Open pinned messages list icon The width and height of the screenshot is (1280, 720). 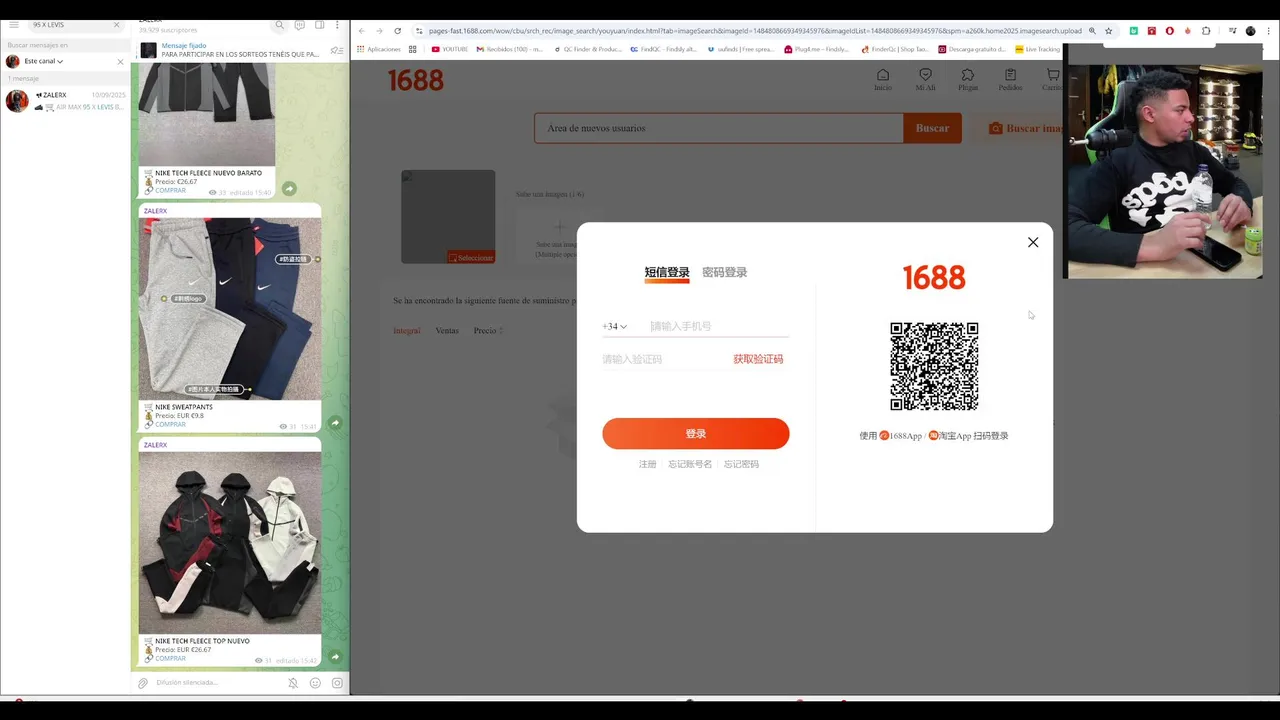(x=336, y=50)
